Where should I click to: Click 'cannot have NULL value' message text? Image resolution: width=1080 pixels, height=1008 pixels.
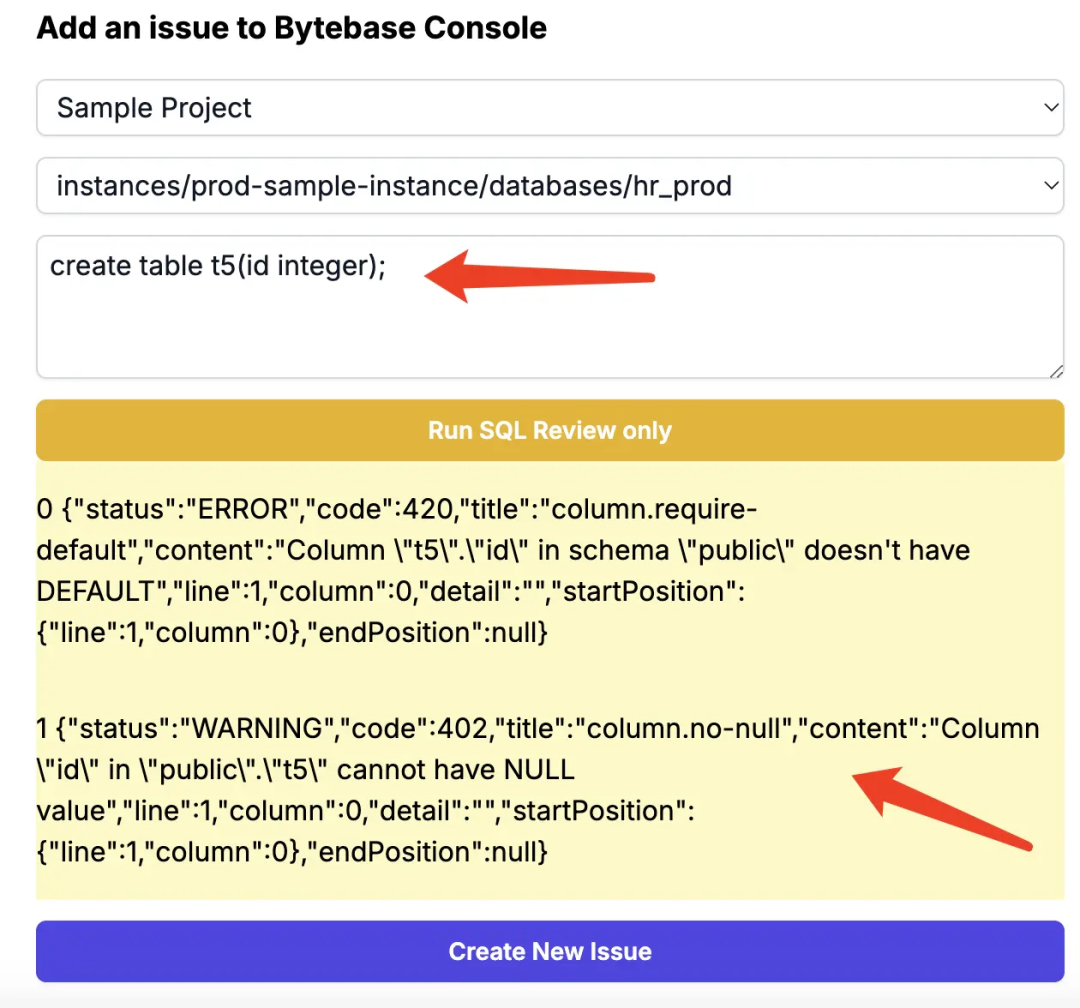(x=306, y=790)
